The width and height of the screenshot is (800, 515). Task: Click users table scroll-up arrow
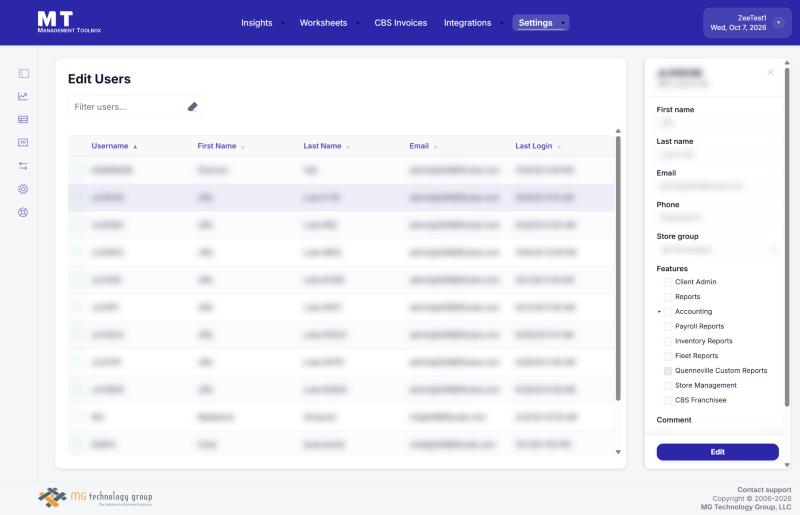(618, 131)
